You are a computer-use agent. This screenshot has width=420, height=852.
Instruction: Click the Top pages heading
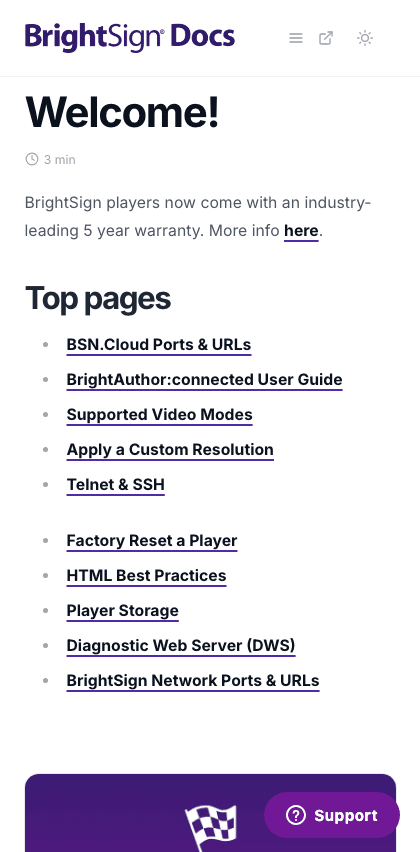[98, 298]
